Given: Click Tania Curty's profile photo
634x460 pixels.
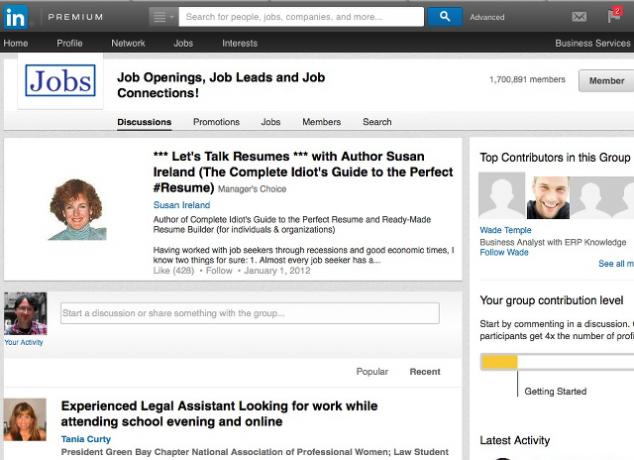Looking at the screenshot, I should [25, 420].
